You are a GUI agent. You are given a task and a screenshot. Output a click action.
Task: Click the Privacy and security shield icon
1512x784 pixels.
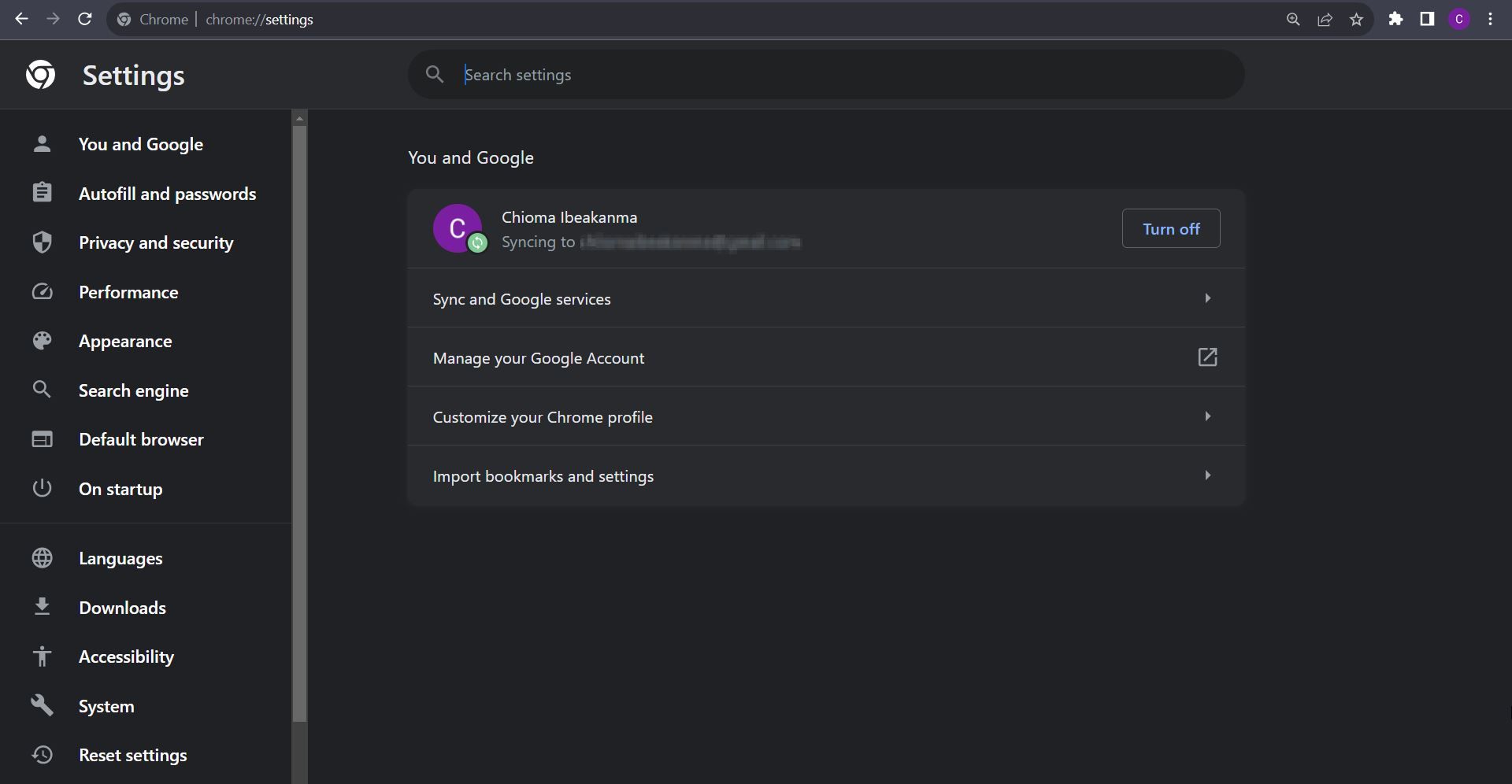point(42,242)
